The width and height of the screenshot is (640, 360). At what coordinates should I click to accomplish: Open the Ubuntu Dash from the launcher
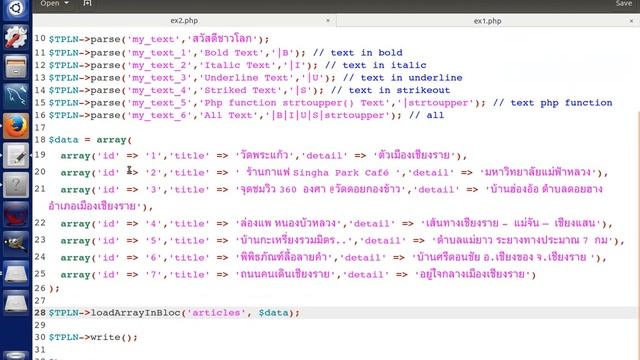tap(16, 8)
